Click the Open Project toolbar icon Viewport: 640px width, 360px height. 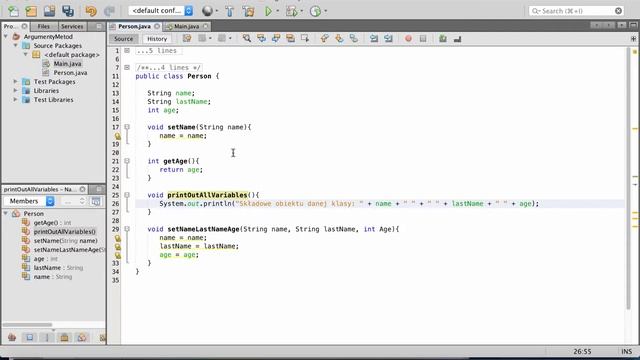(x=49, y=11)
